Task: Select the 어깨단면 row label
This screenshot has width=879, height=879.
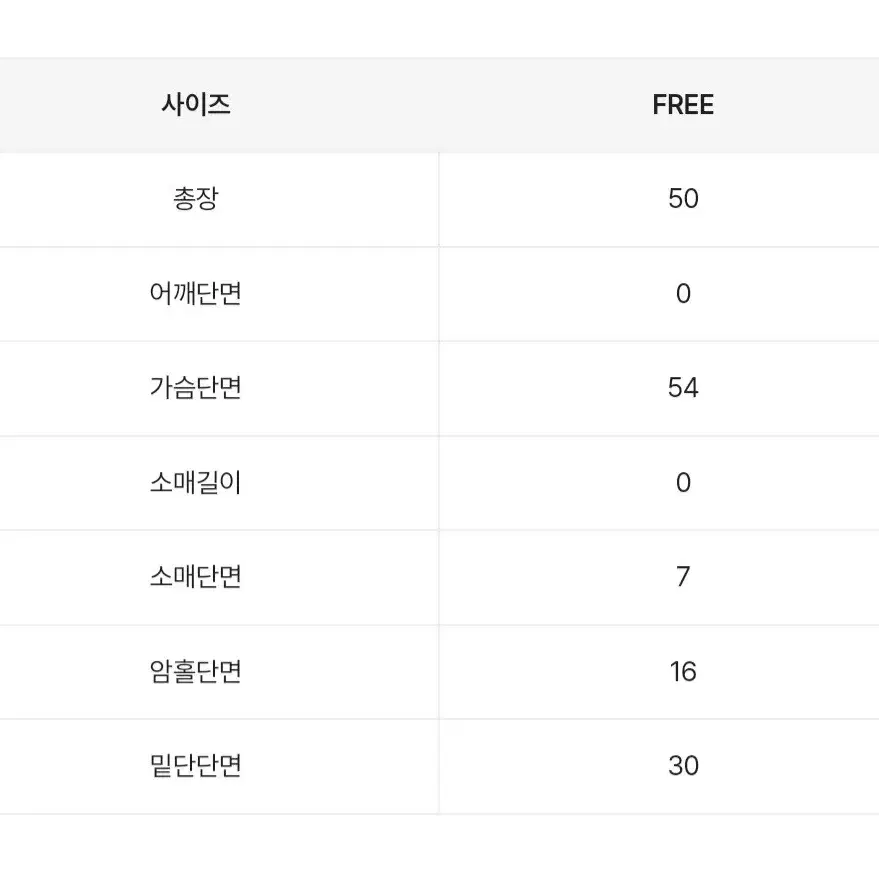Action: point(196,293)
